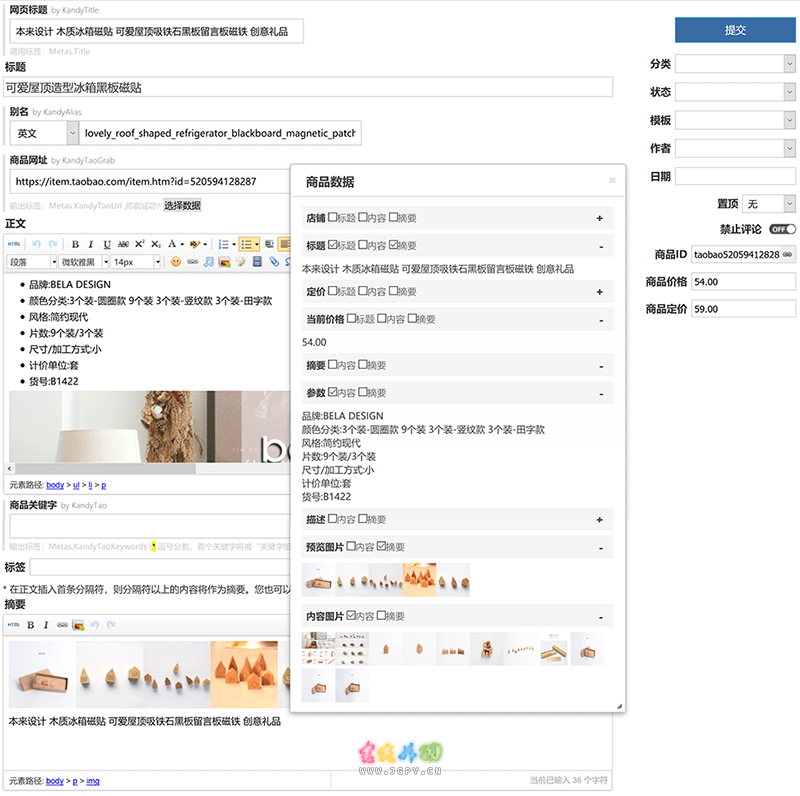Image resolution: width=800 pixels, height=796 pixels.
Task: Toggle HTML source mode in body editor
Action: point(14,244)
